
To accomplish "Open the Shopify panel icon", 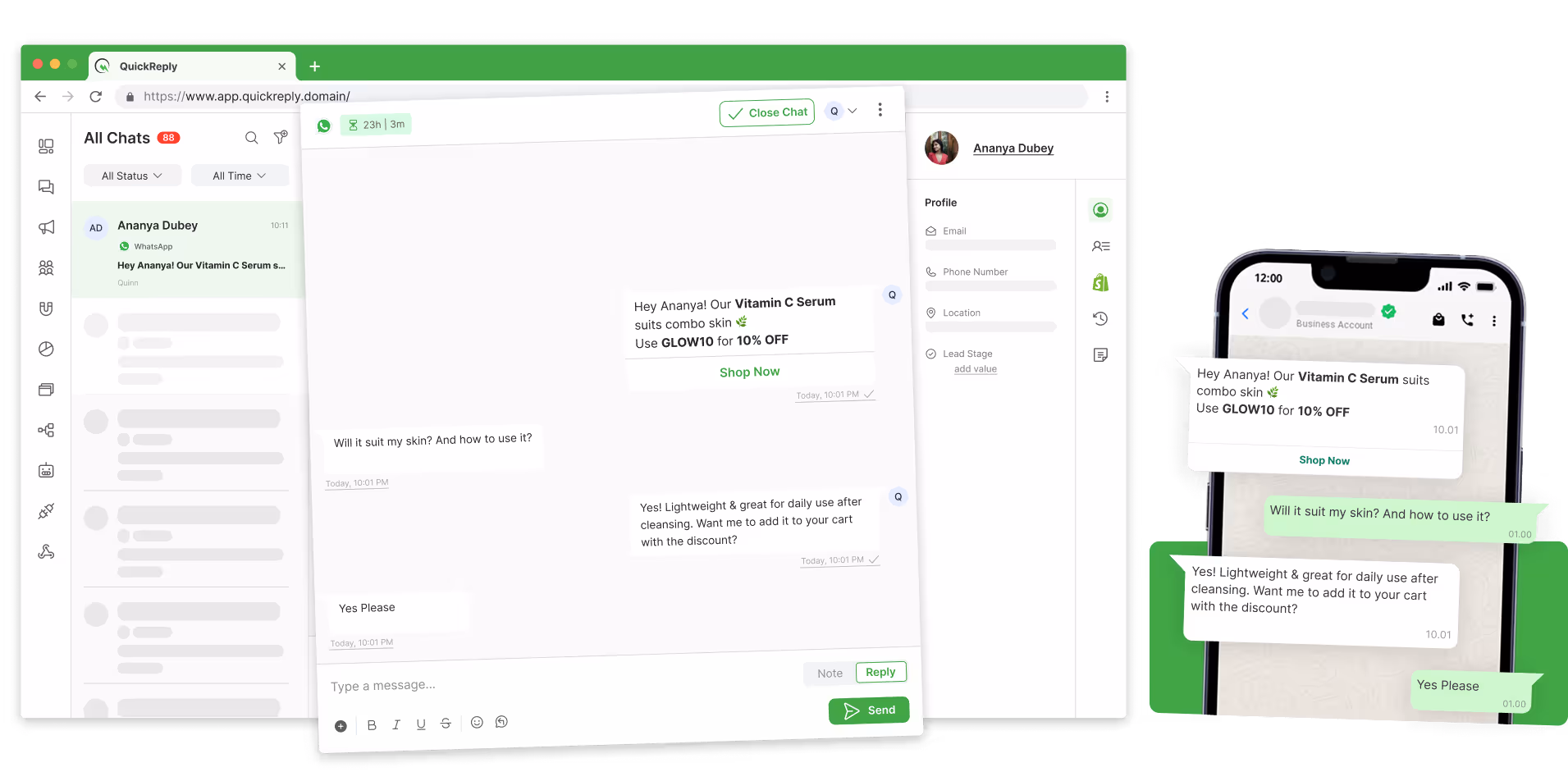I will (x=1100, y=282).
